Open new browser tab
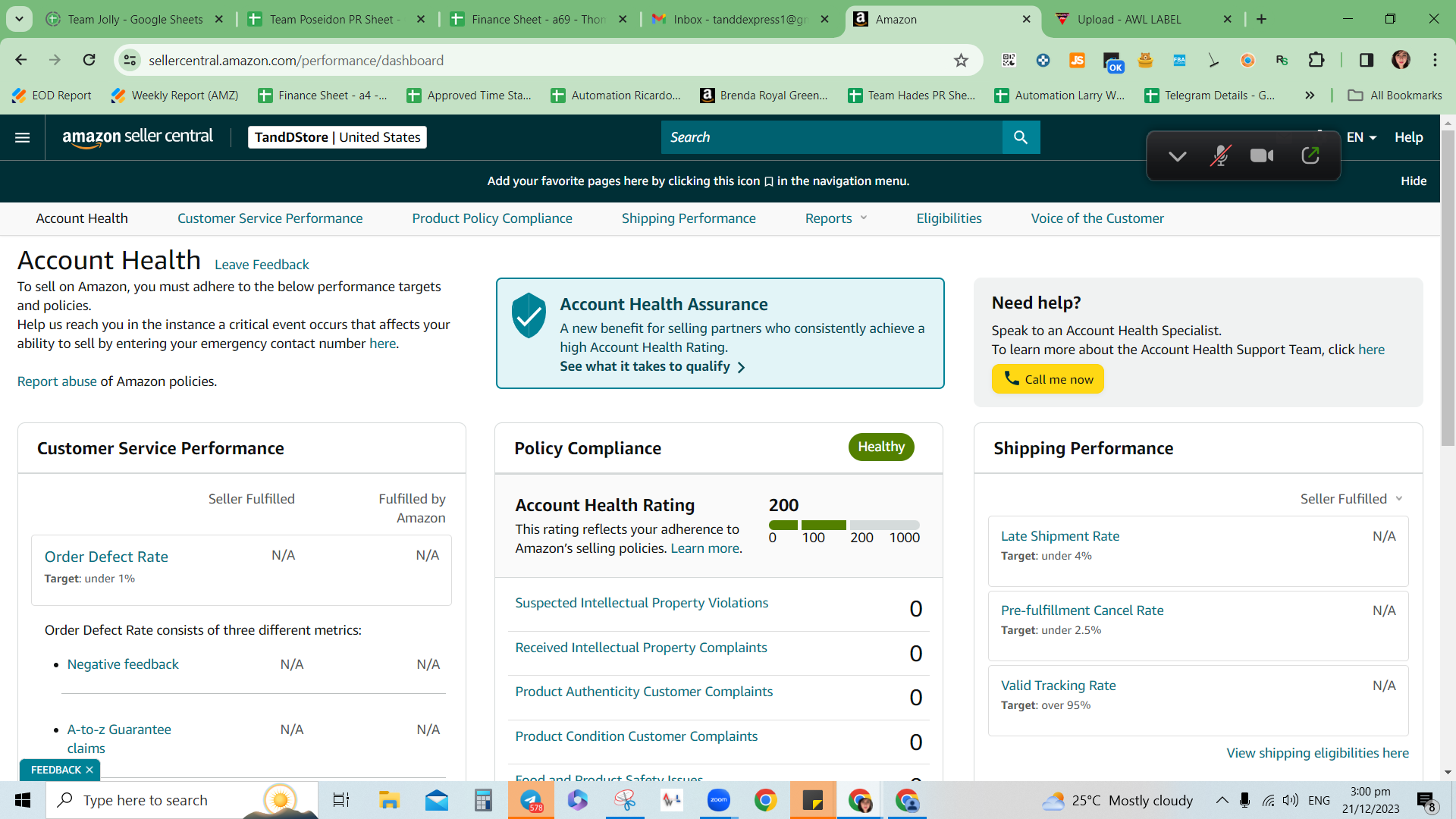This screenshot has height=819, width=1456. (x=1262, y=19)
